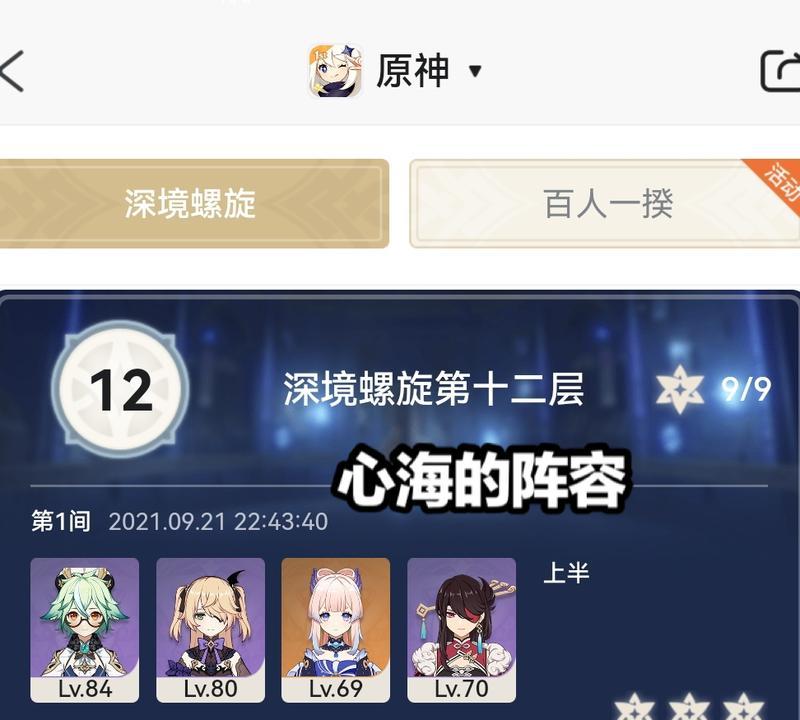The height and width of the screenshot is (720, 800).
Task: Tap the floor 12 circular badge
Action: (120, 390)
